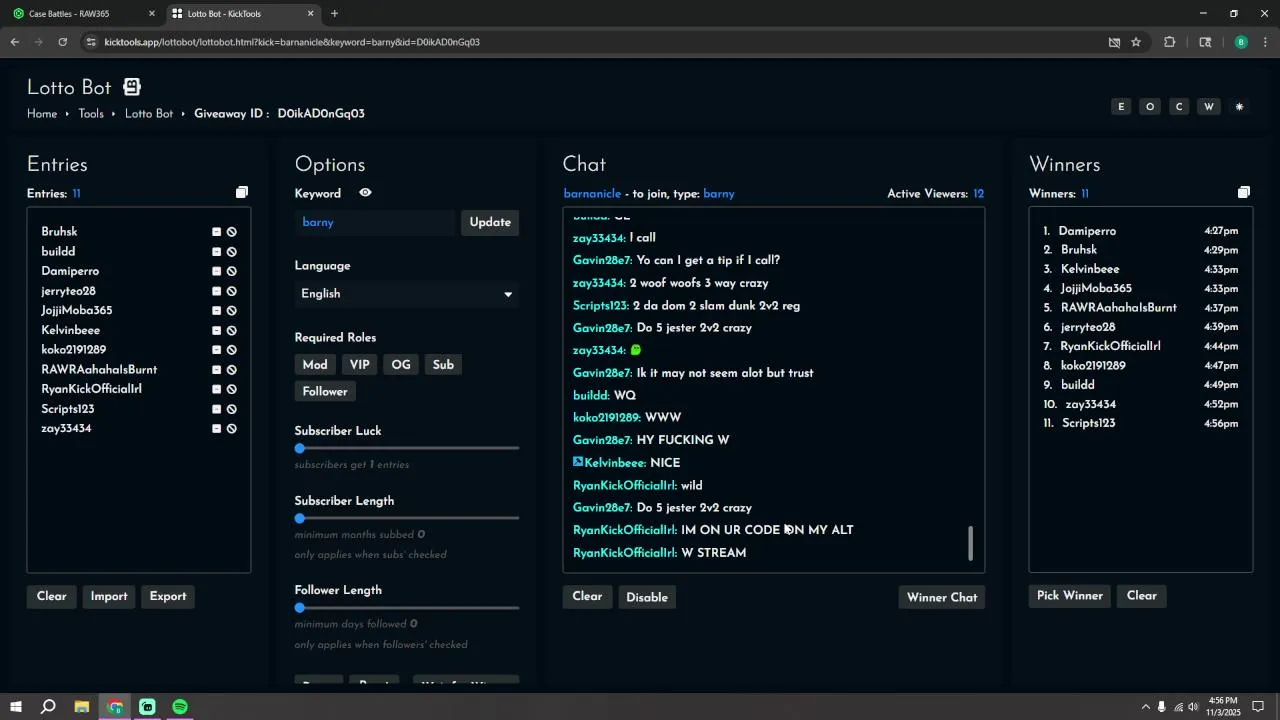Toggle the Mod required role
This screenshot has height=720, width=1280.
coord(315,365)
